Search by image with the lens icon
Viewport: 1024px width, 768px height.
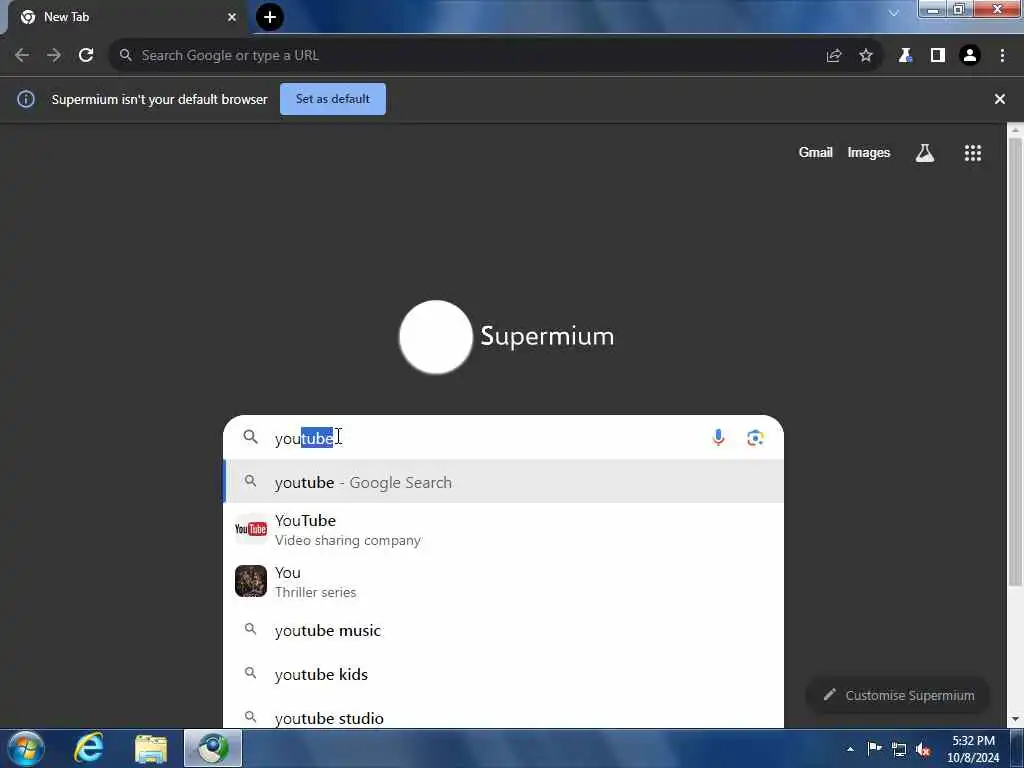click(756, 438)
